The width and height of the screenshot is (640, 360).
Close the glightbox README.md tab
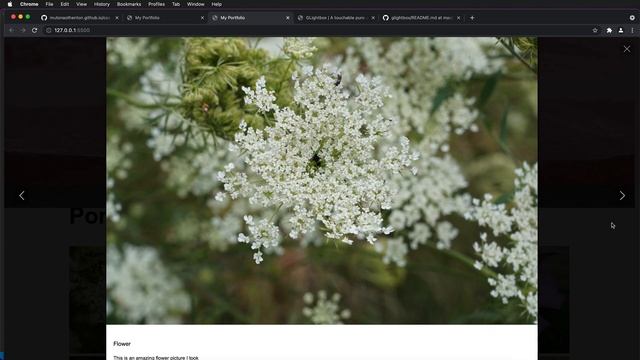tap(458, 18)
